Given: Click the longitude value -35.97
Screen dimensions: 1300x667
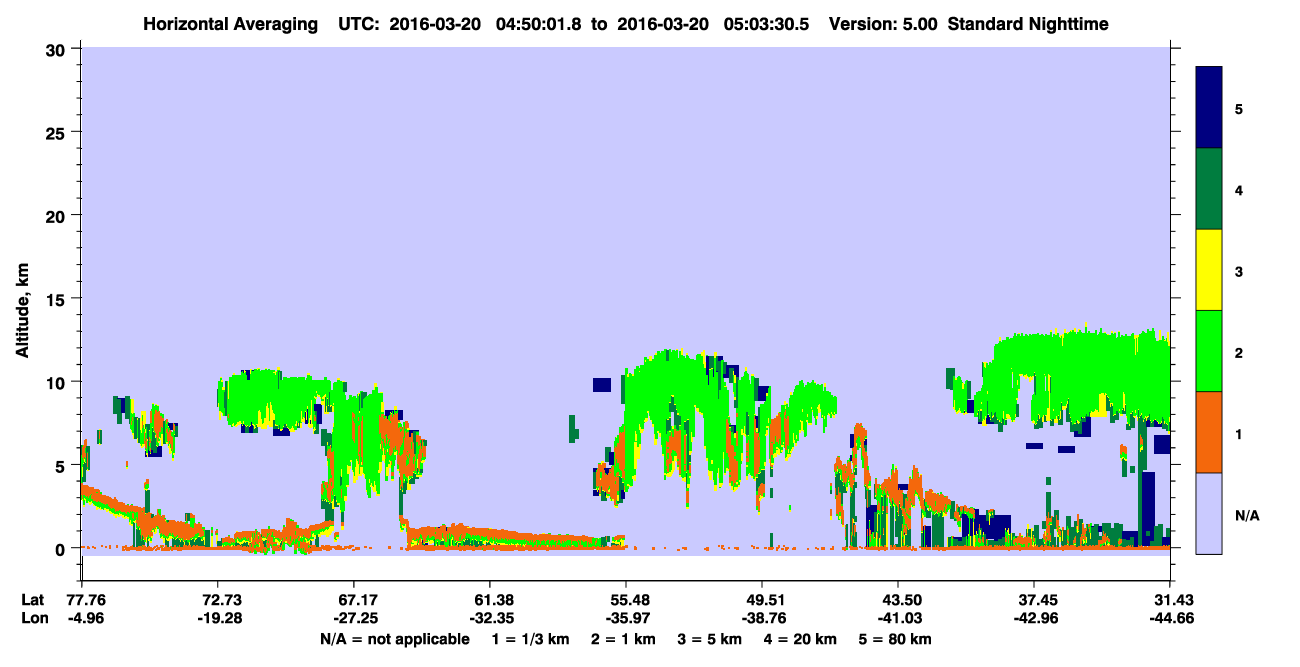Looking at the screenshot, I should tap(626, 618).
